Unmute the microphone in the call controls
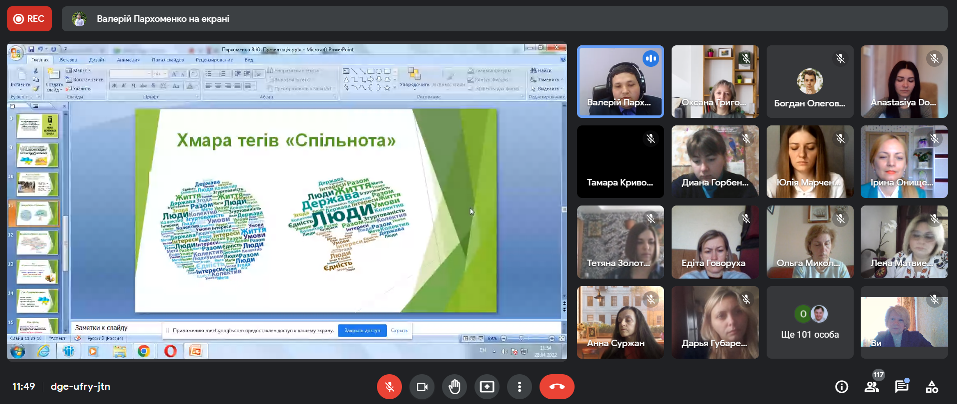 [x=390, y=386]
